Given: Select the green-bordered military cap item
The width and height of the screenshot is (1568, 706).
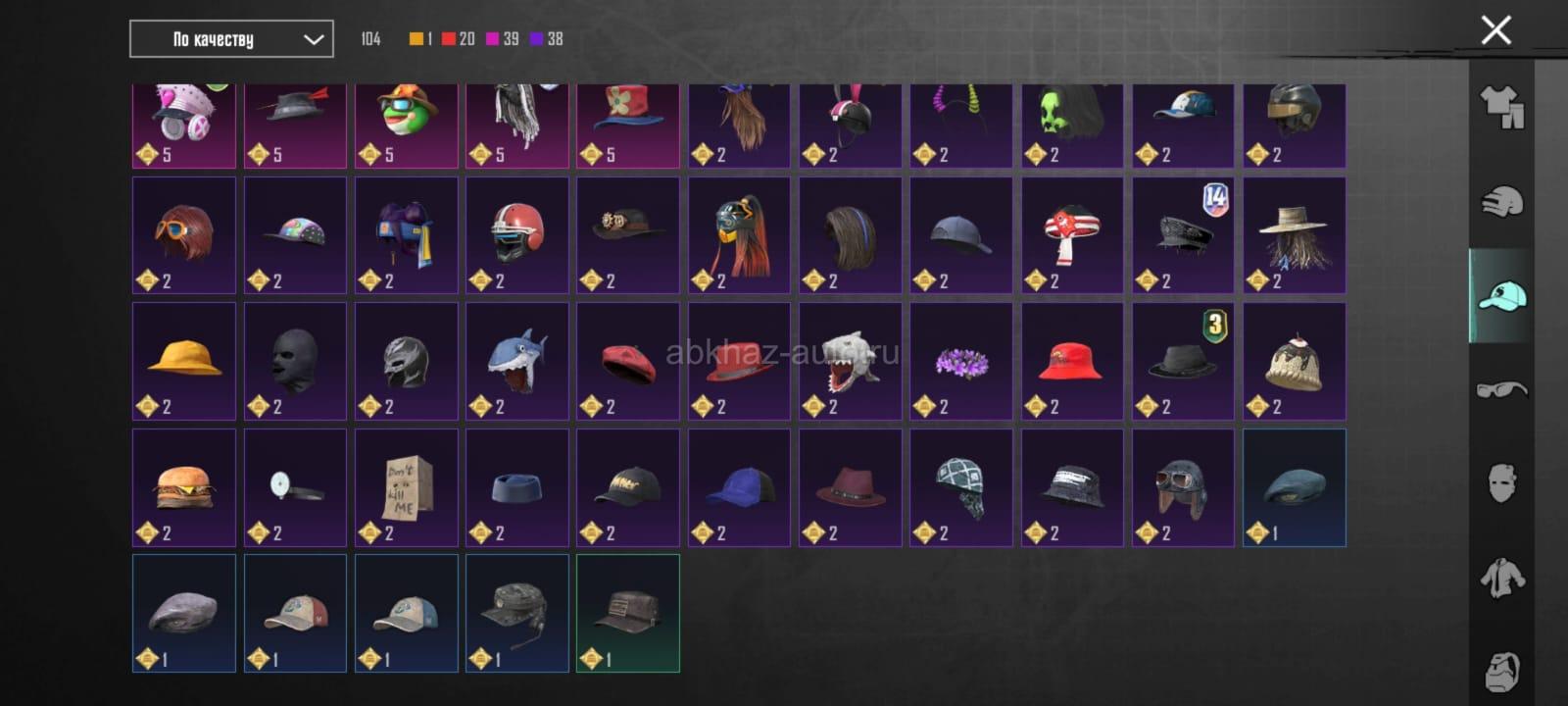Looking at the screenshot, I should (628, 613).
